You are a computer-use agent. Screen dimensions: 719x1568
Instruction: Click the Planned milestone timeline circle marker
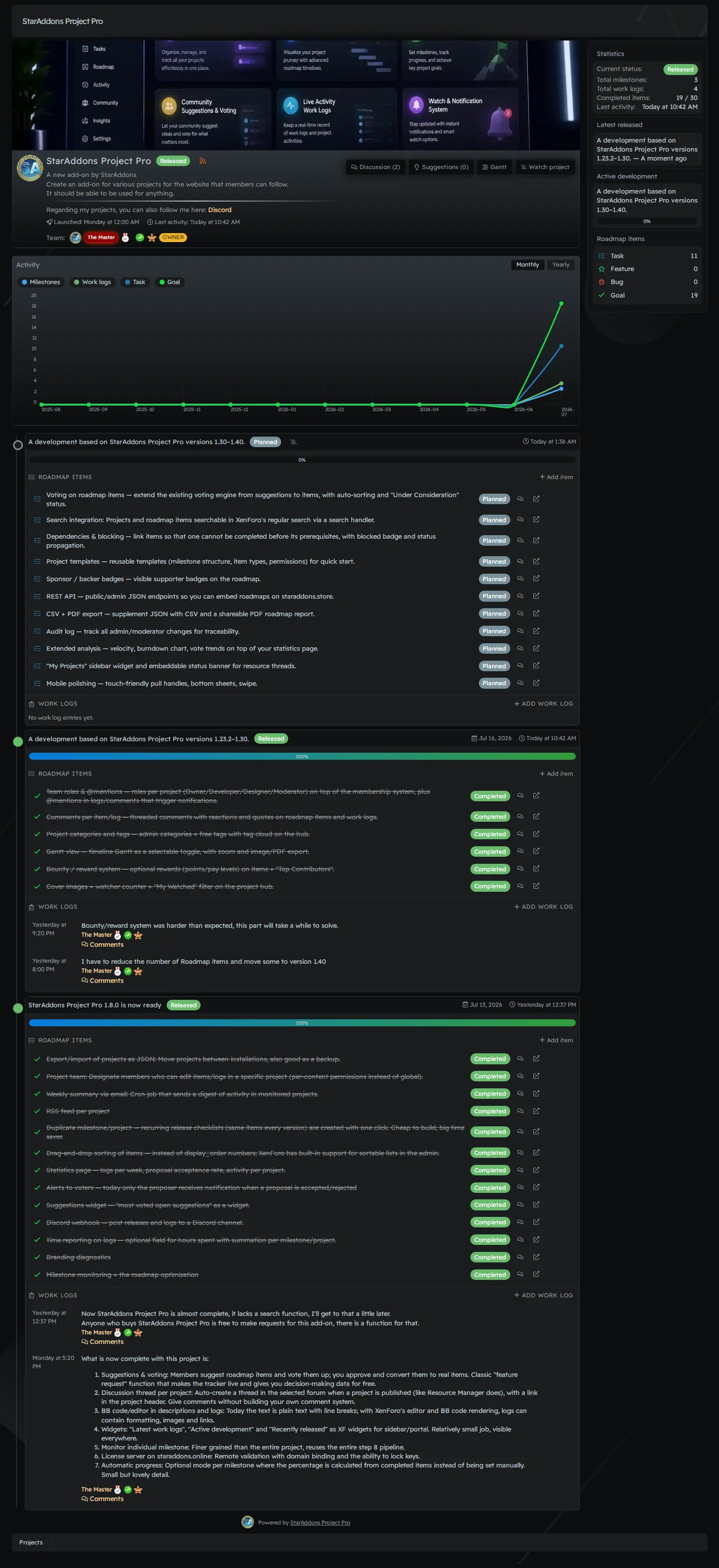[x=19, y=445]
